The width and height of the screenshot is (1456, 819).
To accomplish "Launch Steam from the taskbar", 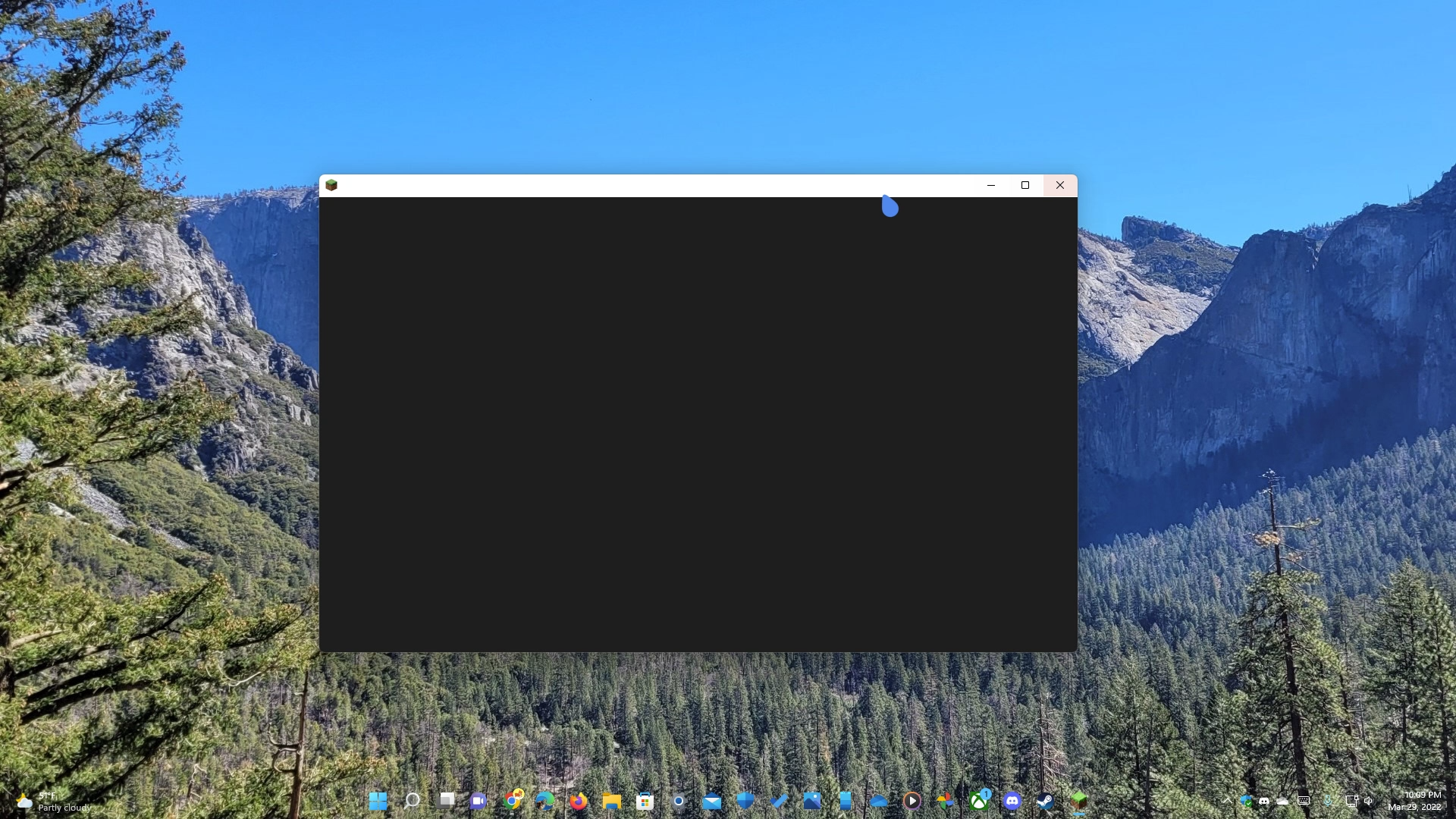I will point(1045,801).
